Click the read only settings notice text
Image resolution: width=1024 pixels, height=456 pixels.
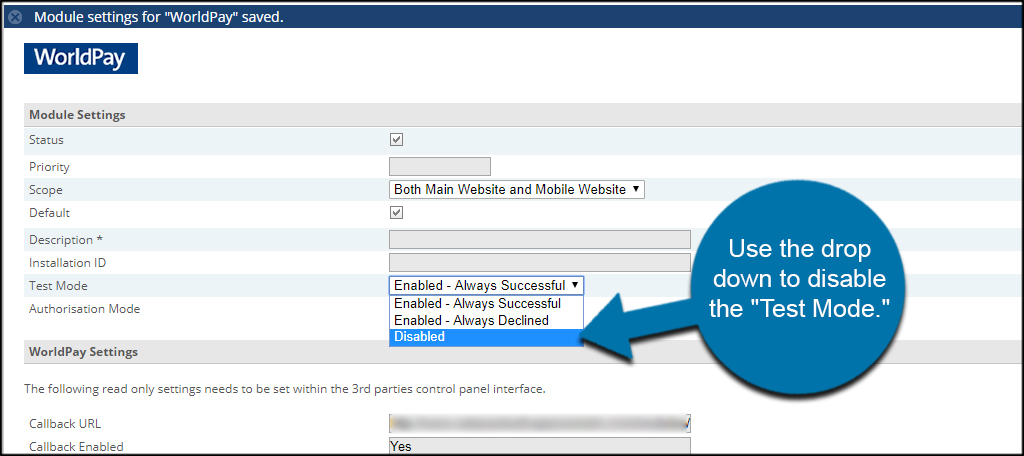(x=285, y=389)
